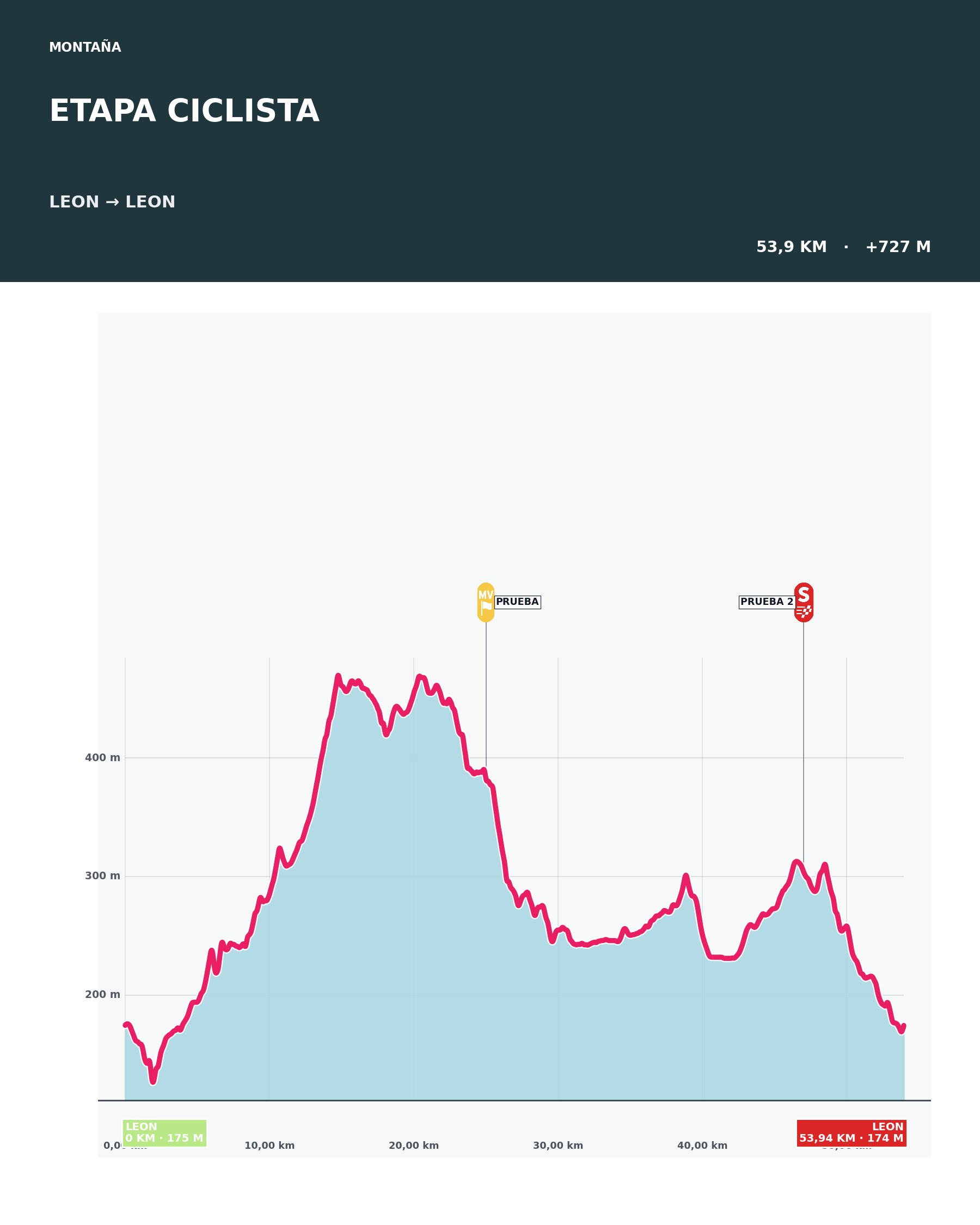Screen dimensions: 980x1225
Task: Click the LEON → LEON route text
Action: click(113, 203)
